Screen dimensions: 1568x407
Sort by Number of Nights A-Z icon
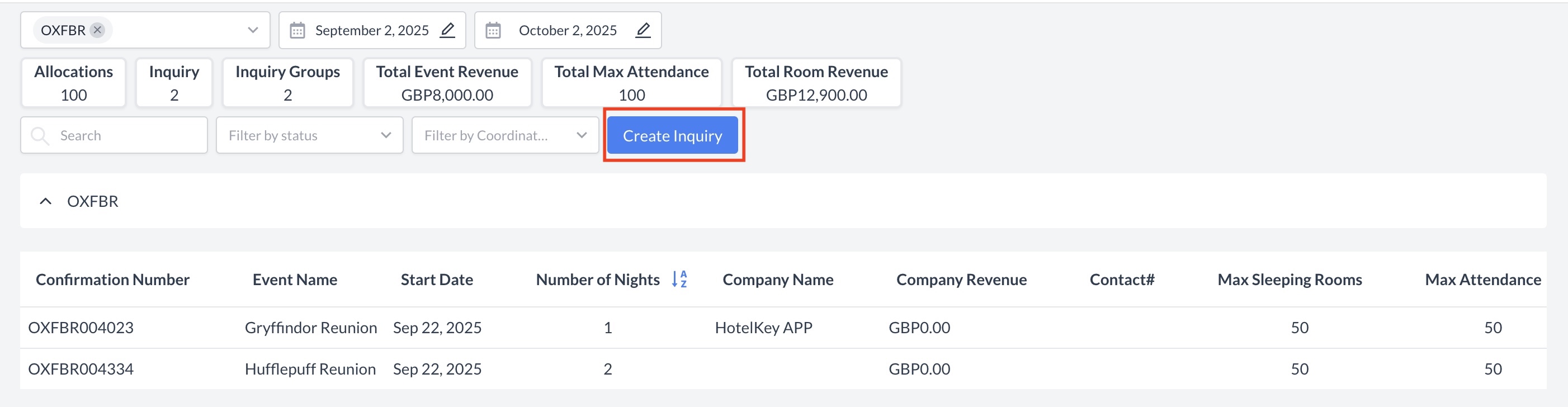(679, 279)
